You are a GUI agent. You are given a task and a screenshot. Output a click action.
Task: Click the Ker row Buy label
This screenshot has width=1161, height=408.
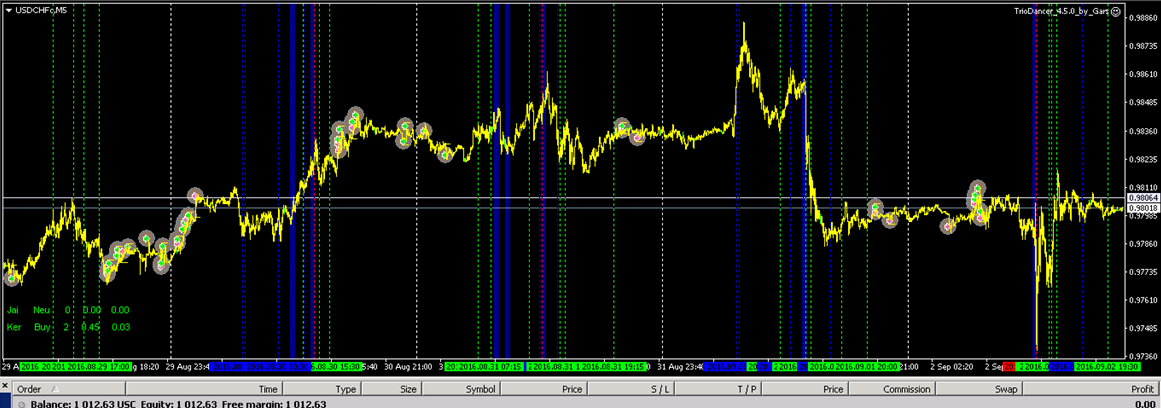coord(42,327)
